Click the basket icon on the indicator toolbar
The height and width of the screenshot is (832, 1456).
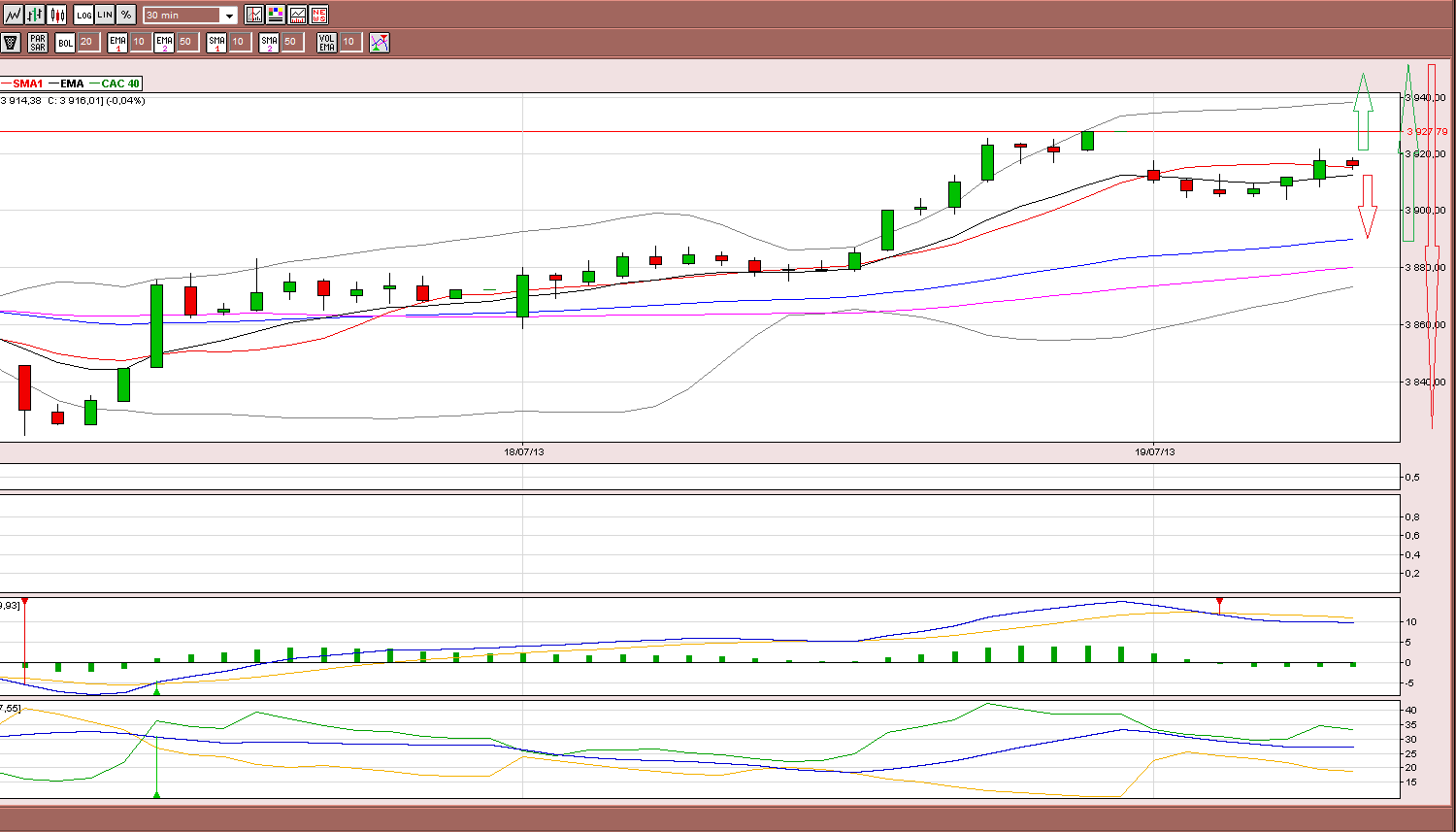click(x=11, y=42)
